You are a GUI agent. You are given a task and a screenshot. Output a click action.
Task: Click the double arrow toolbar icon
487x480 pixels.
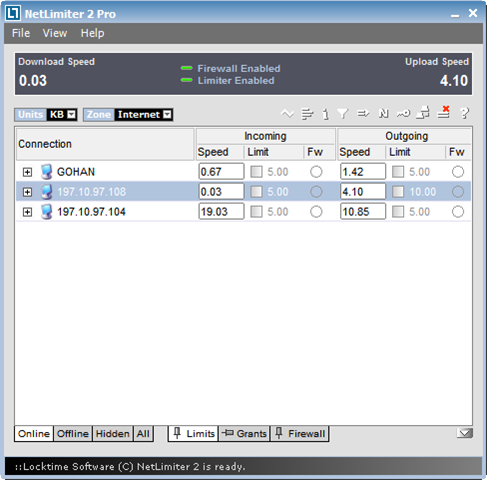pyautogui.click(x=363, y=114)
